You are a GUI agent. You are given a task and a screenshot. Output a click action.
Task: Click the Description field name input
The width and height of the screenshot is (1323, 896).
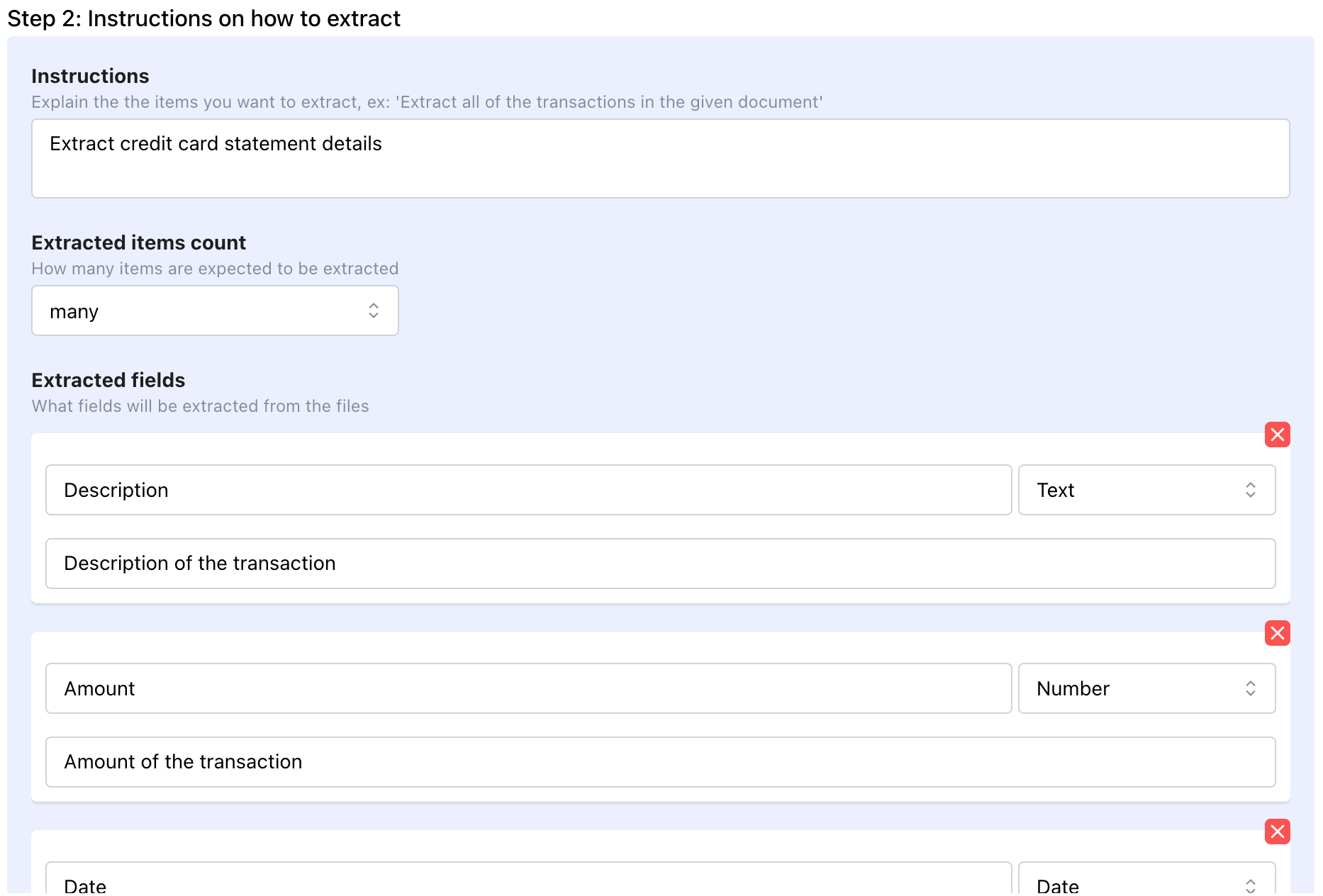[528, 490]
